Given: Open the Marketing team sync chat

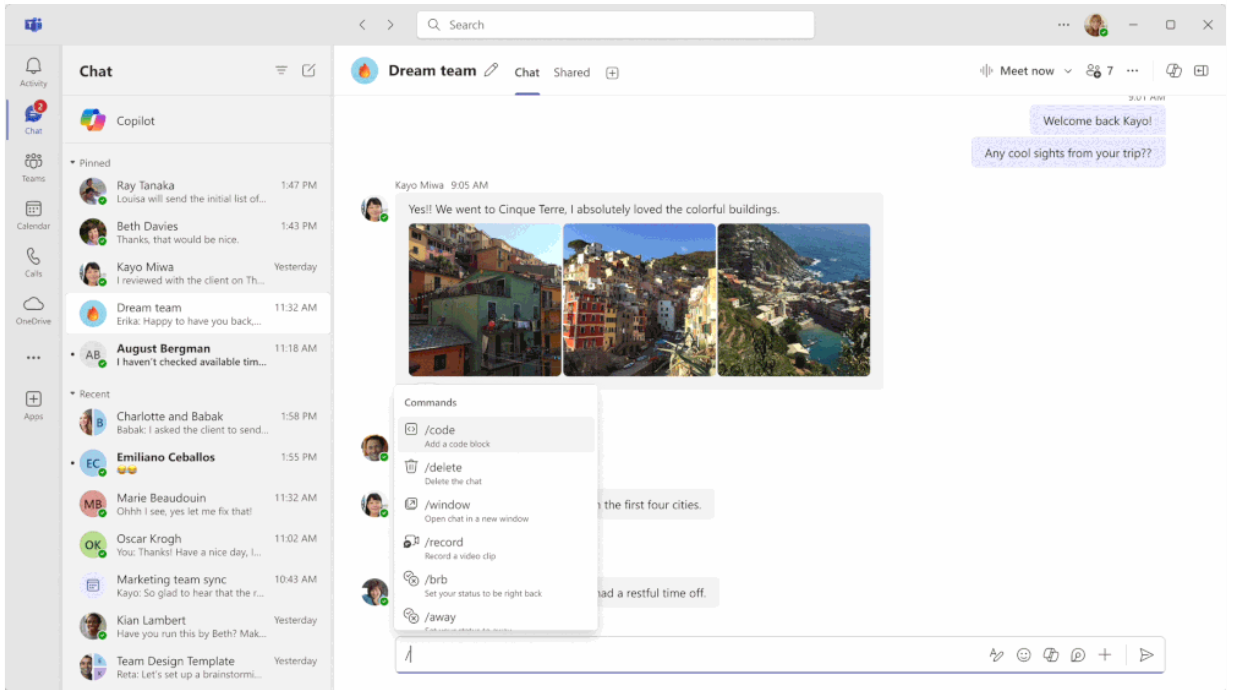Looking at the screenshot, I should (197, 586).
